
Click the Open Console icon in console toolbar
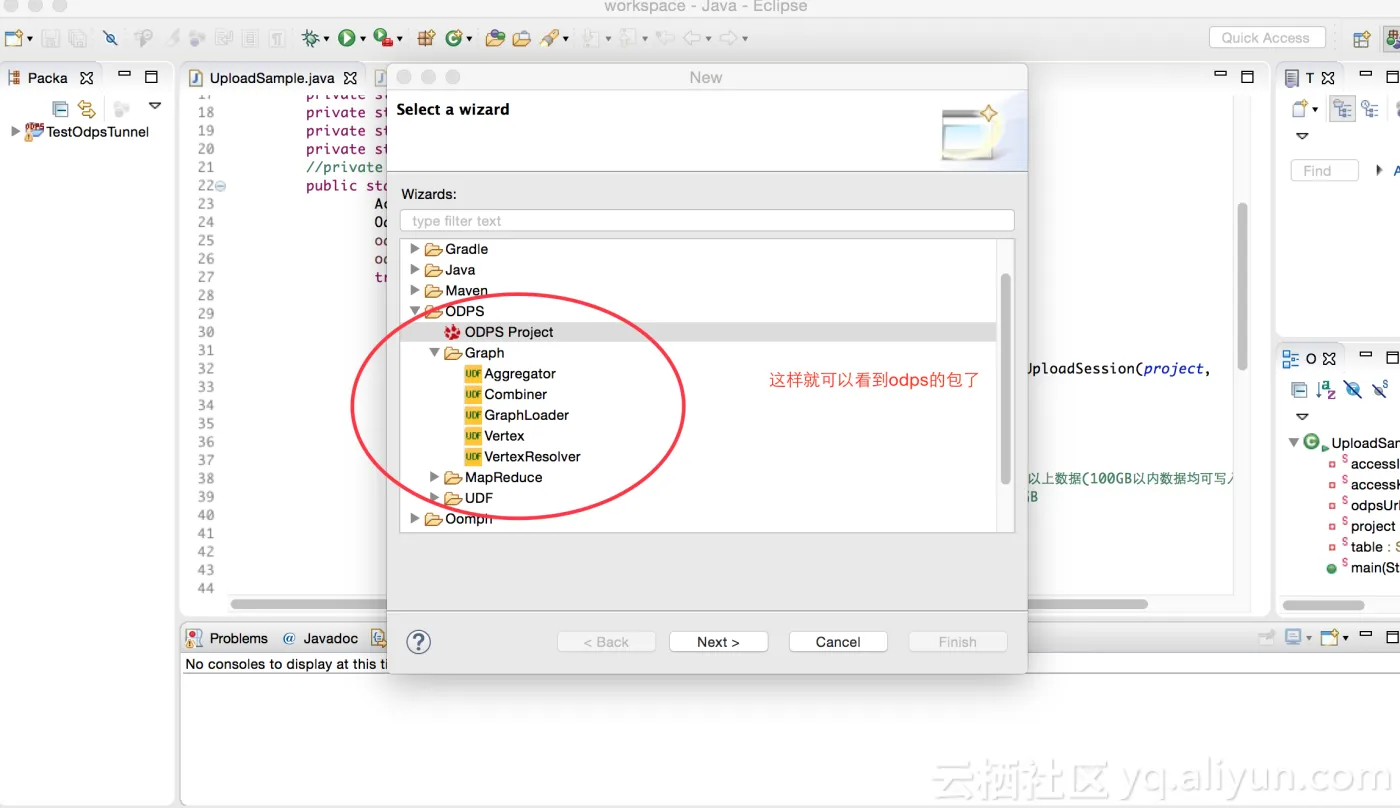pyautogui.click(x=1328, y=638)
